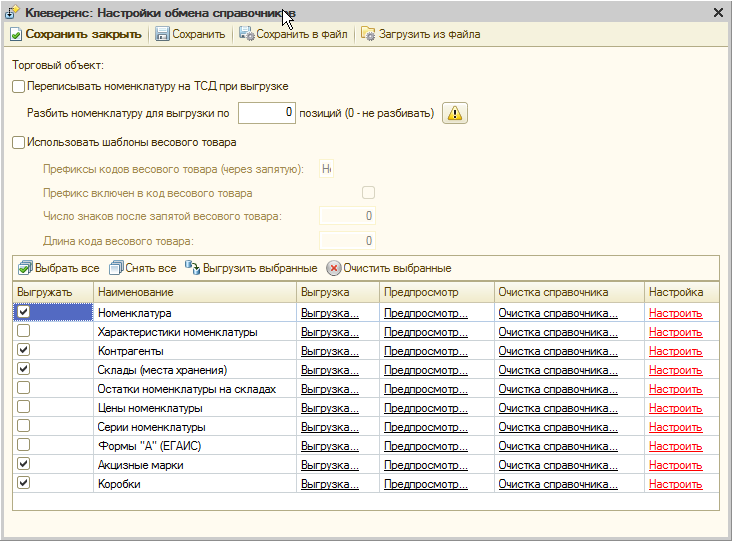
Task: Open Выгрузка... for Коробки
Action: point(330,484)
